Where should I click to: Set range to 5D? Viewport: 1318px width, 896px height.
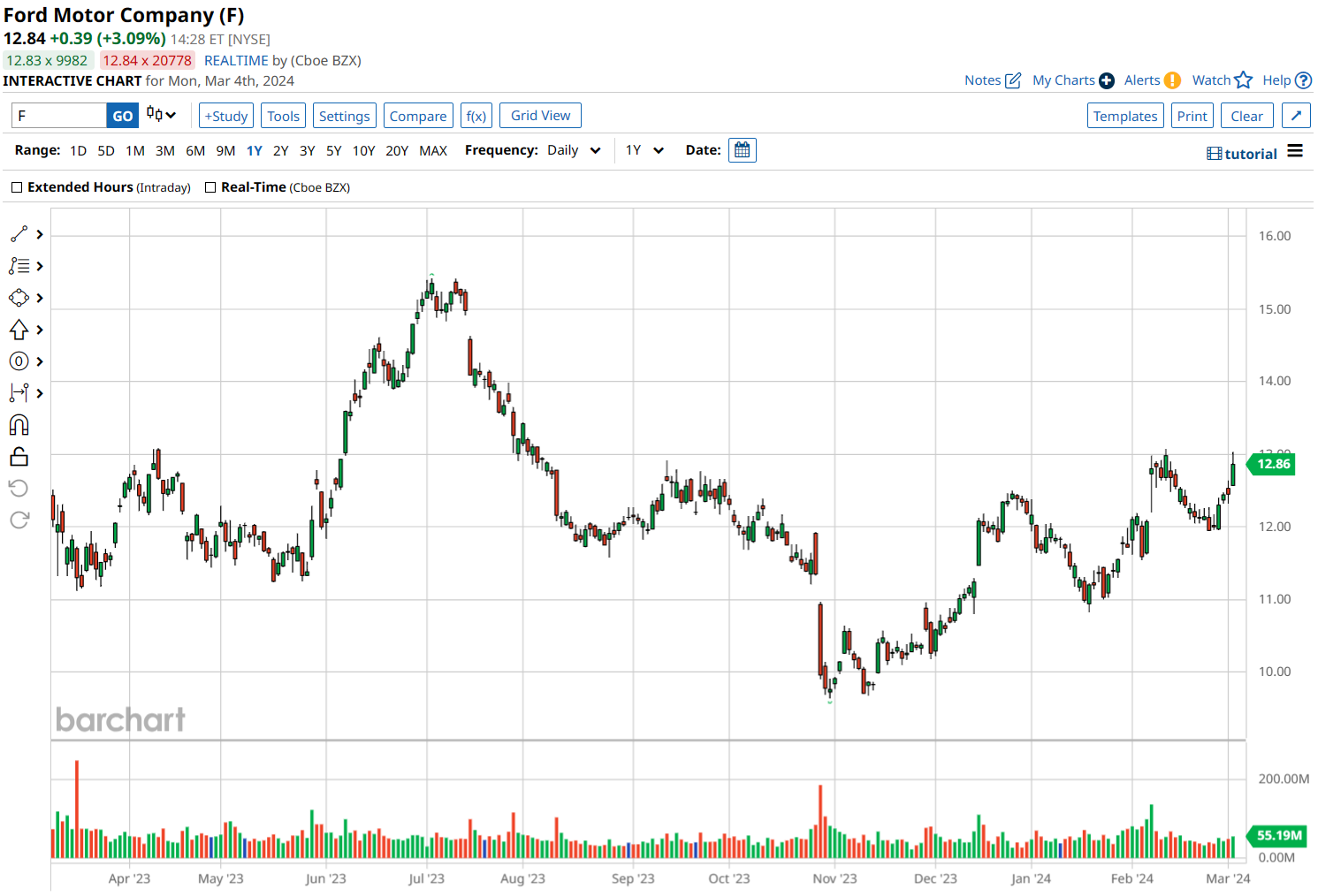tap(106, 151)
